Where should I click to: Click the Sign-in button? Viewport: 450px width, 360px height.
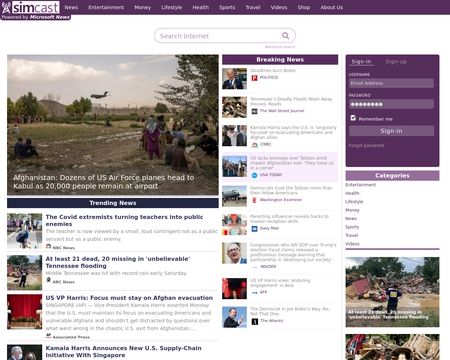tap(391, 131)
